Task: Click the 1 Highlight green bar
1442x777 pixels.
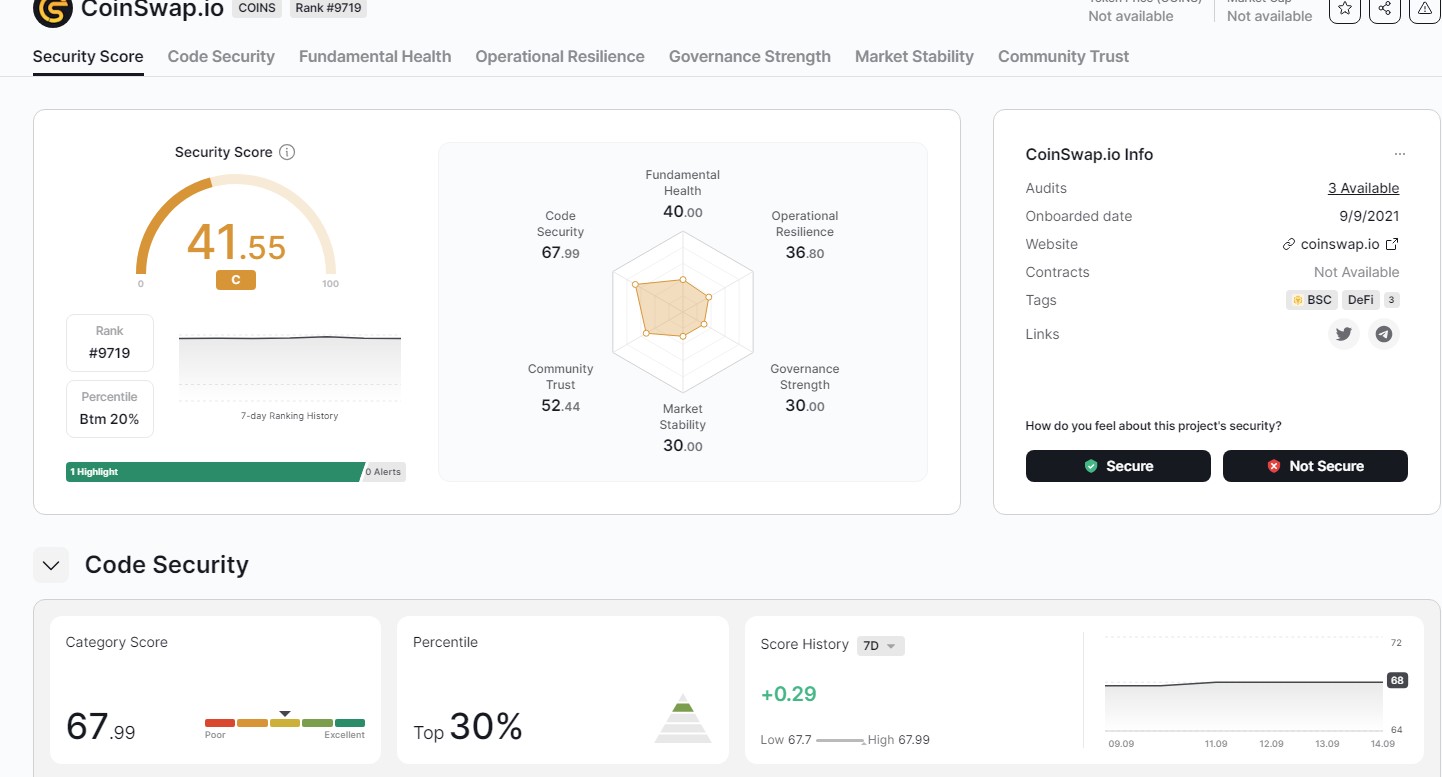Action: [x=213, y=472]
